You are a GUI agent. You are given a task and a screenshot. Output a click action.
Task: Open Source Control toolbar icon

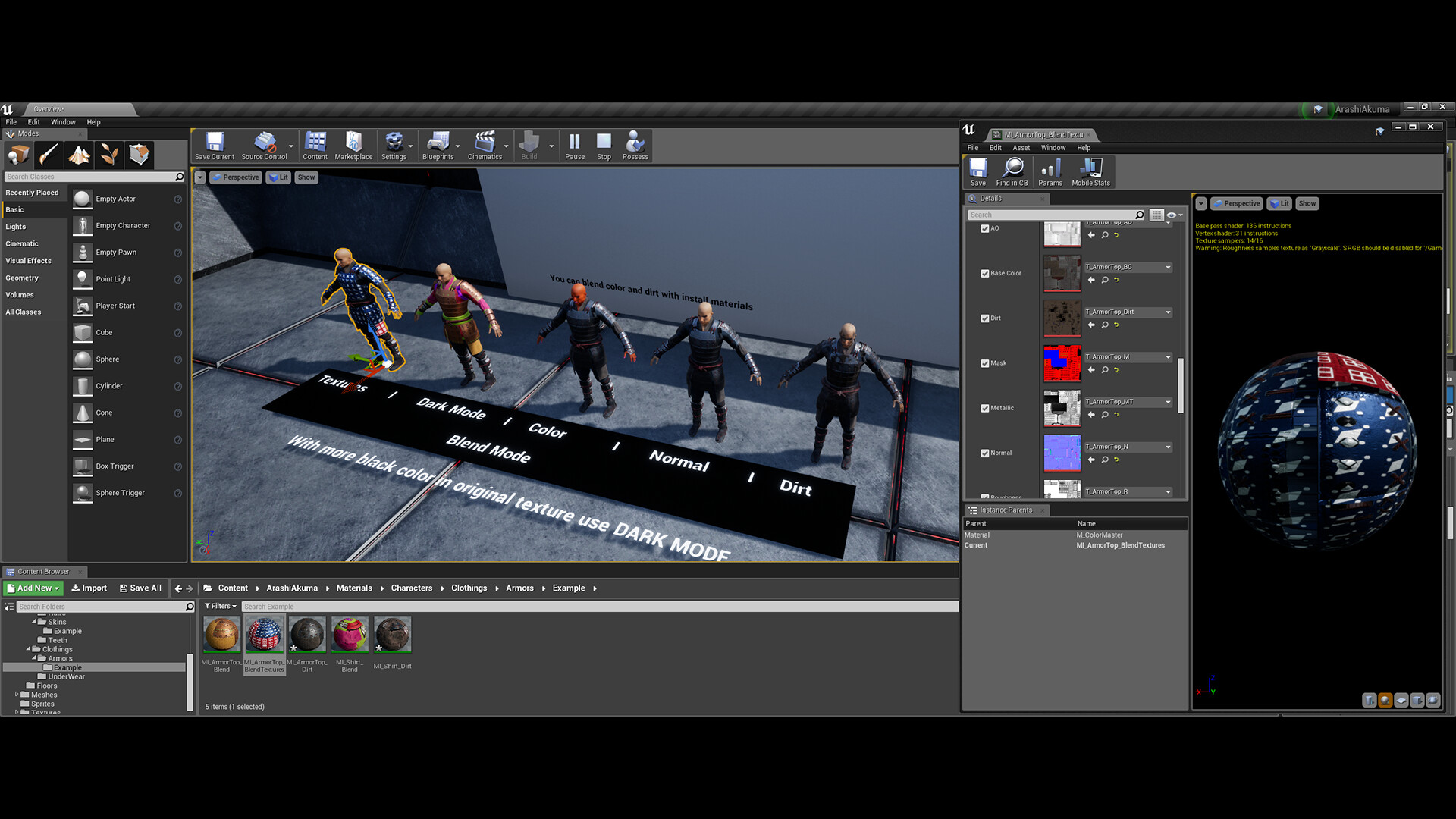point(264,145)
